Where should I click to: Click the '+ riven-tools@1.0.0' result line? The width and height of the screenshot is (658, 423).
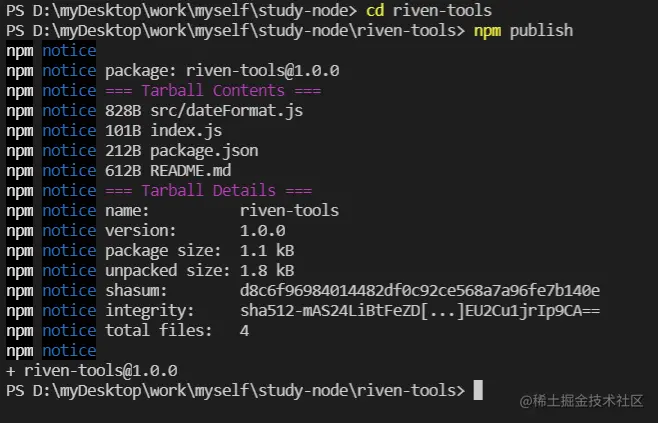point(92,371)
